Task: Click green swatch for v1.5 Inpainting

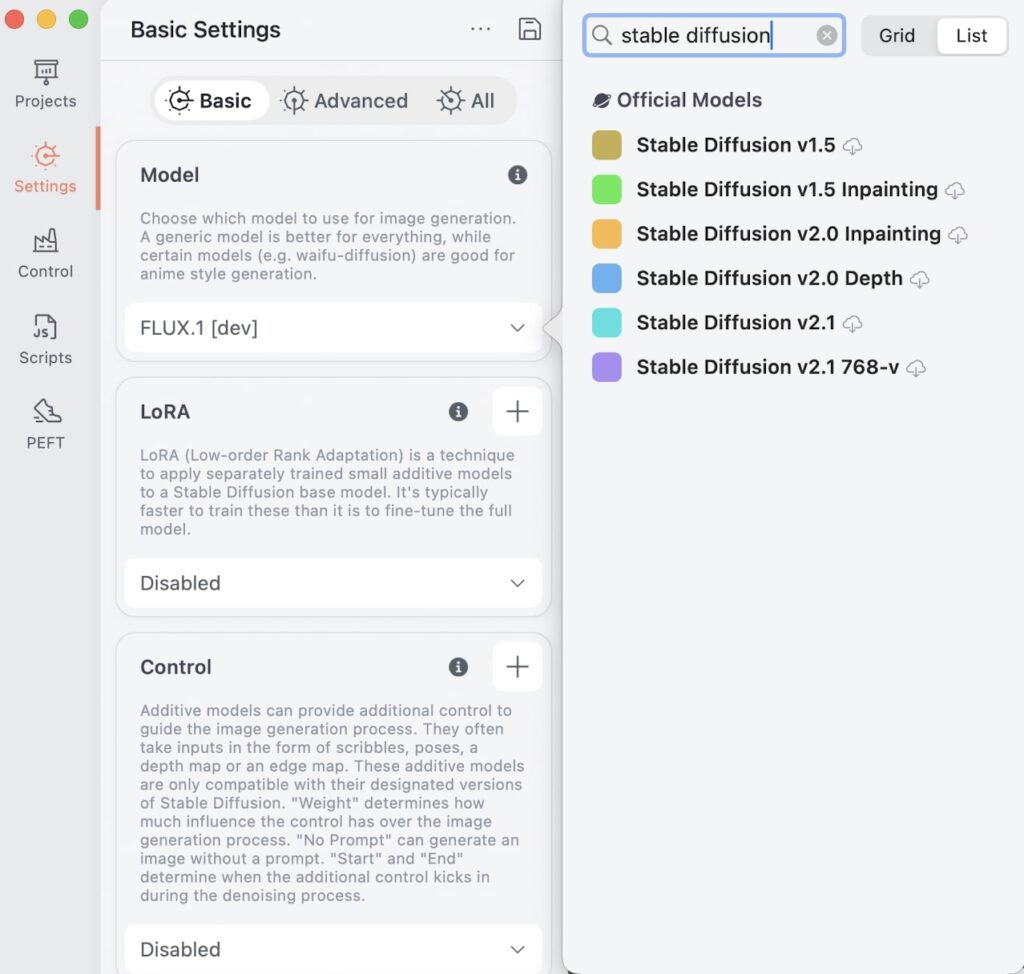Action: [x=606, y=189]
